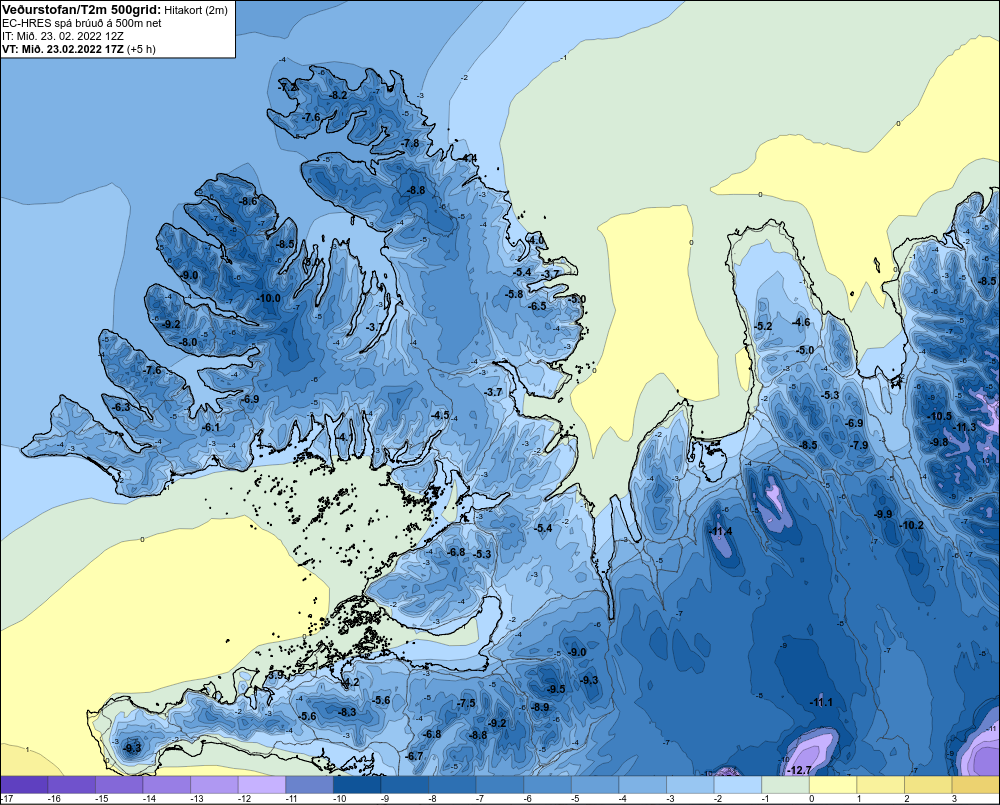
Task: Click the legend swatch between -6 and -5
Action: tap(548, 785)
